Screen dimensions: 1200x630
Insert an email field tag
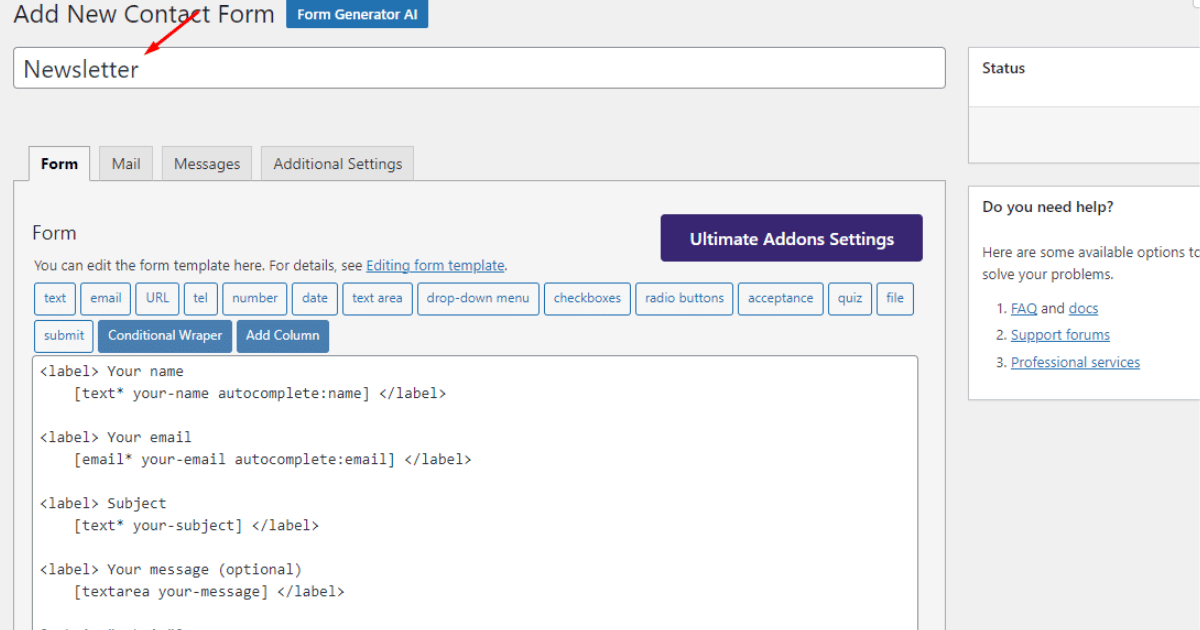(105, 298)
